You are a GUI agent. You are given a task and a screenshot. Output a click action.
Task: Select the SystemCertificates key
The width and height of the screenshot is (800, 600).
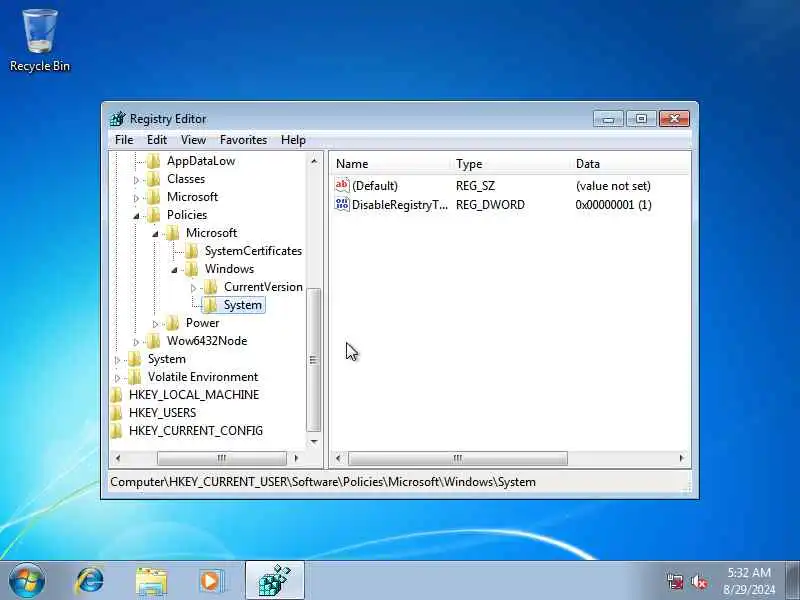tap(253, 251)
